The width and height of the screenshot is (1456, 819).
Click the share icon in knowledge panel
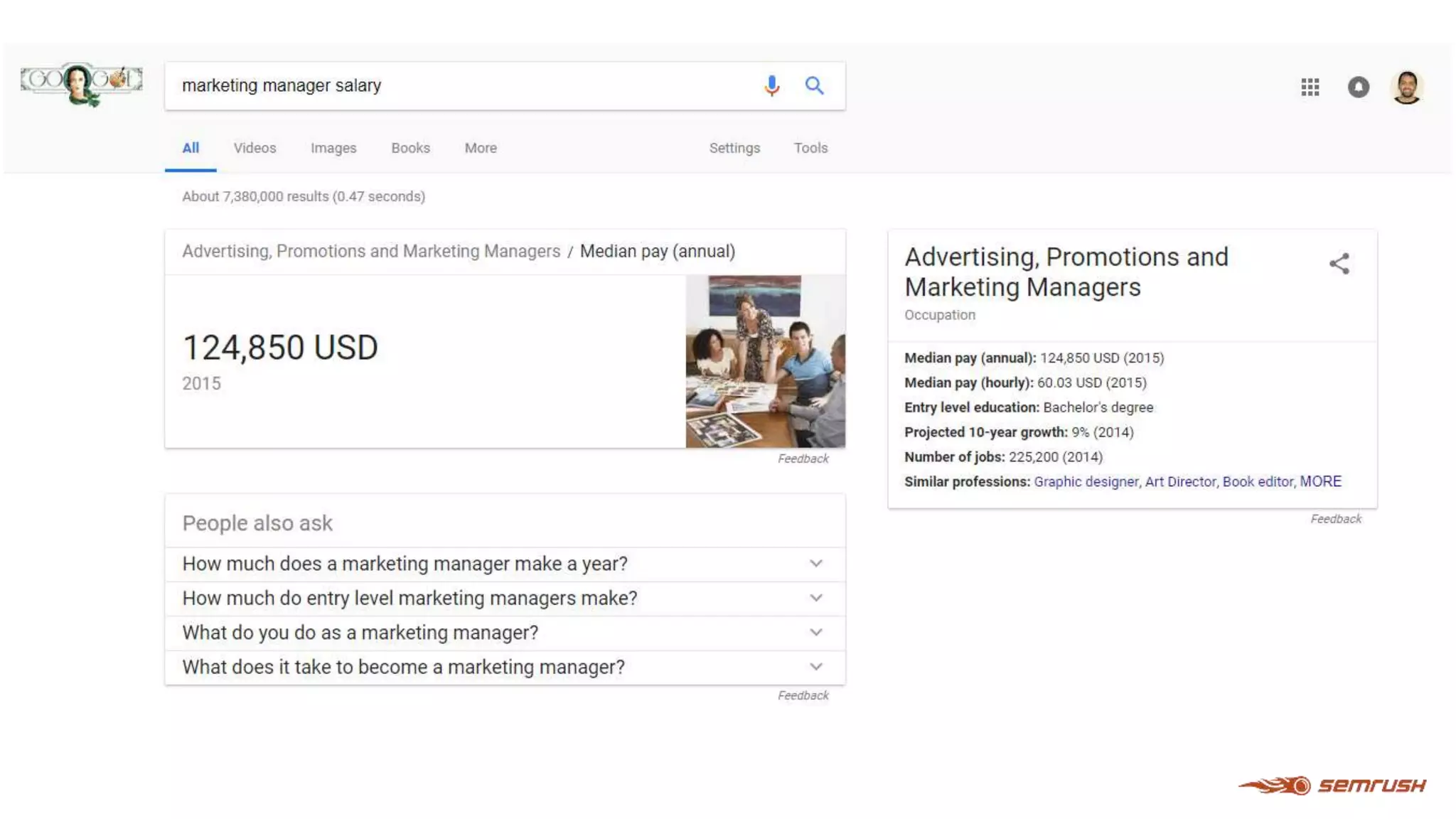tap(1339, 264)
